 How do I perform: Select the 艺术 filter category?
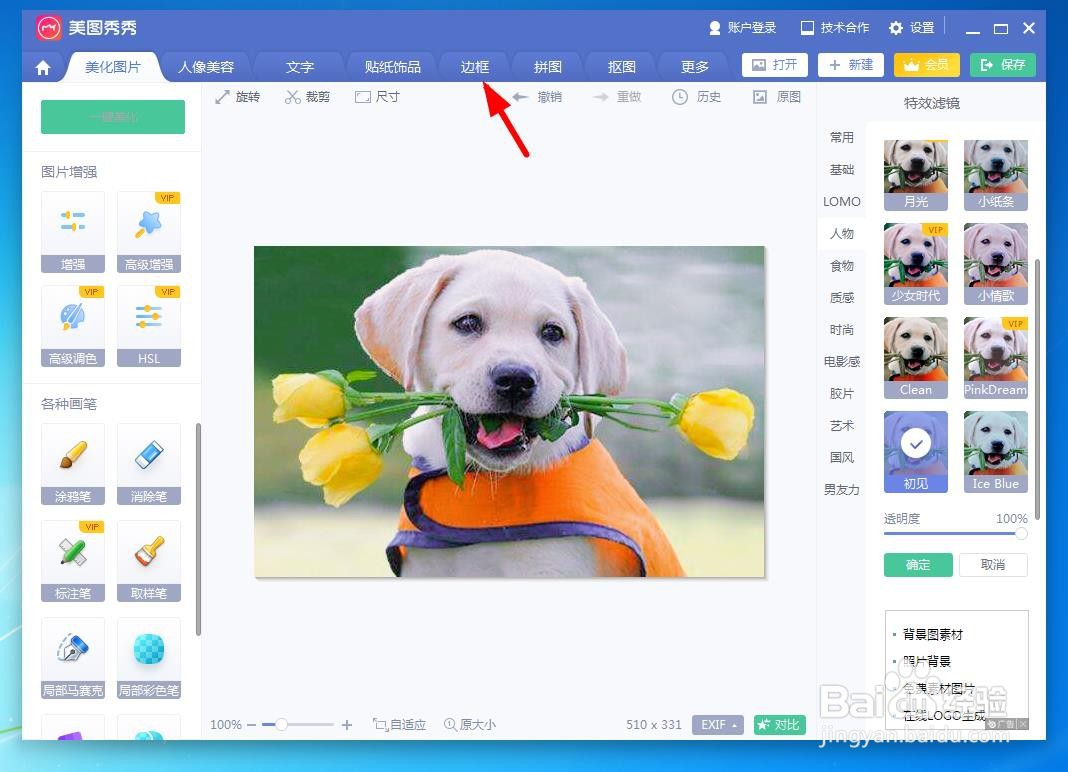point(842,426)
